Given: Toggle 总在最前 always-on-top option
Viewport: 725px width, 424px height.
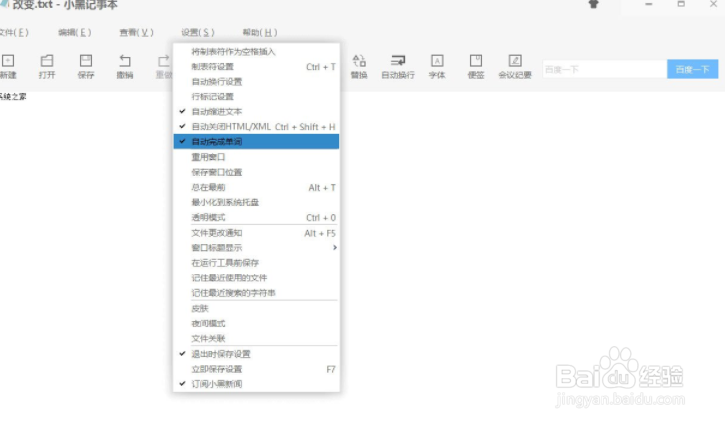Looking at the screenshot, I should (256, 187).
